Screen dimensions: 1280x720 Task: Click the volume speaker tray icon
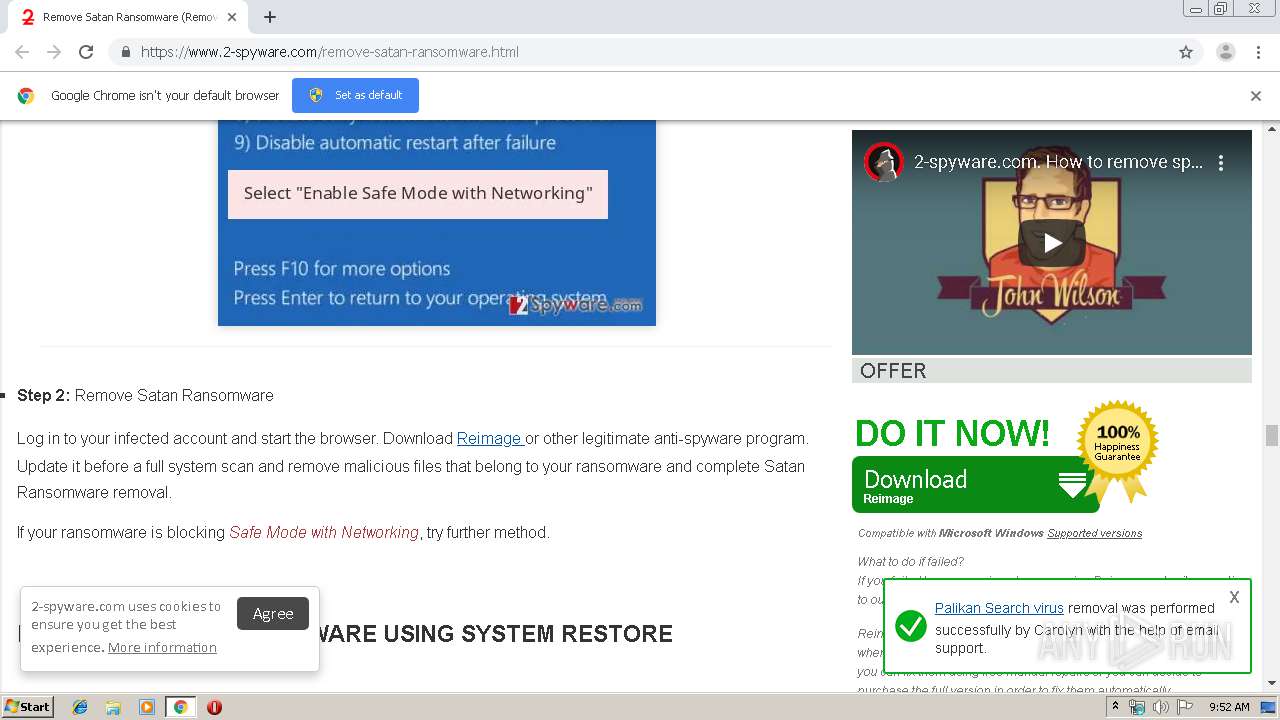pos(1160,707)
